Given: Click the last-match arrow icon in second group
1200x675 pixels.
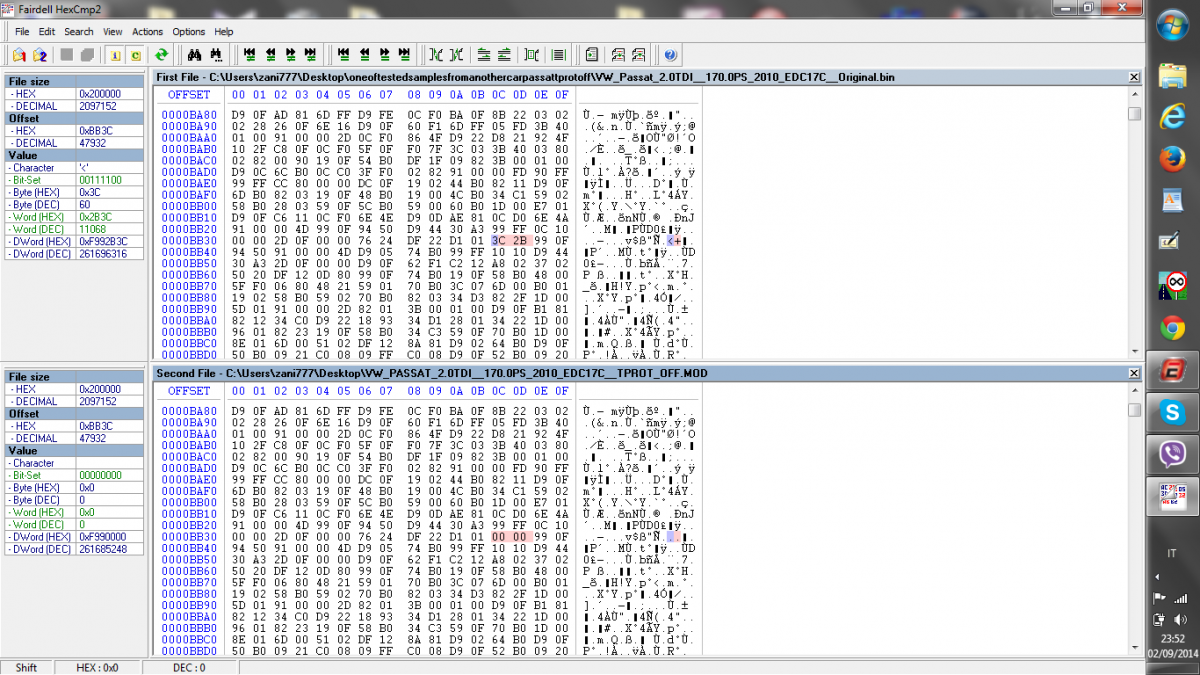Looking at the screenshot, I should pyautogui.click(x=404, y=54).
